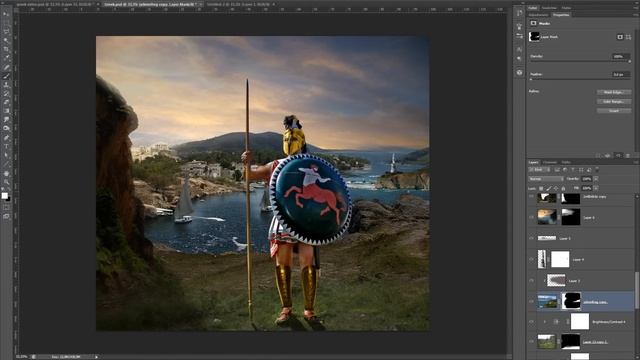Hide Brightness/Contrast 4 adjustment layer
The width and height of the screenshot is (640, 360).
coord(531,322)
